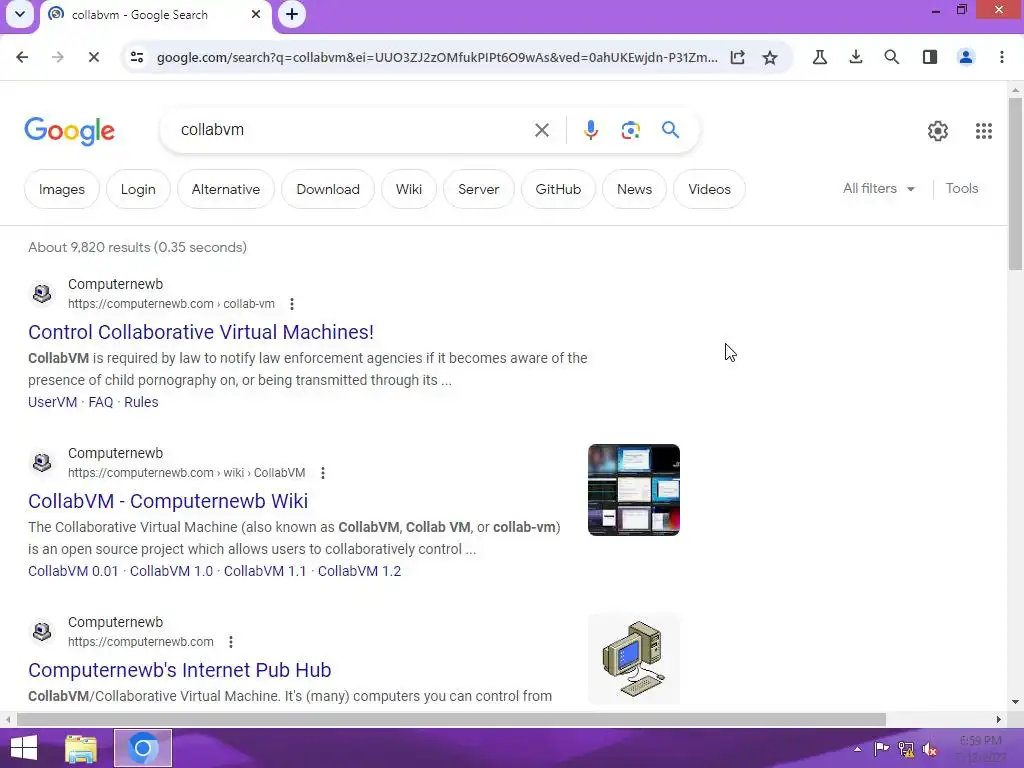Screen dimensions: 1024x768
Task: Open the CollabVM 0.01 sitelink
Action: [x=73, y=571]
